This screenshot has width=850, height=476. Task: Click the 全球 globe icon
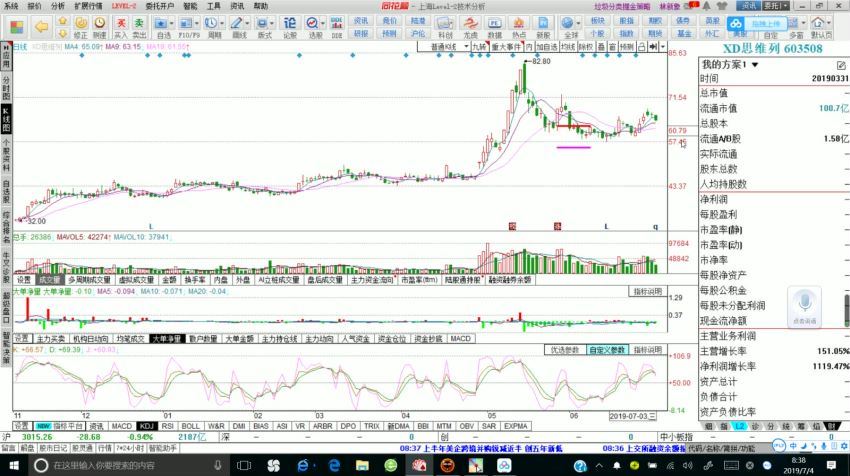pyautogui.click(x=567, y=23)
